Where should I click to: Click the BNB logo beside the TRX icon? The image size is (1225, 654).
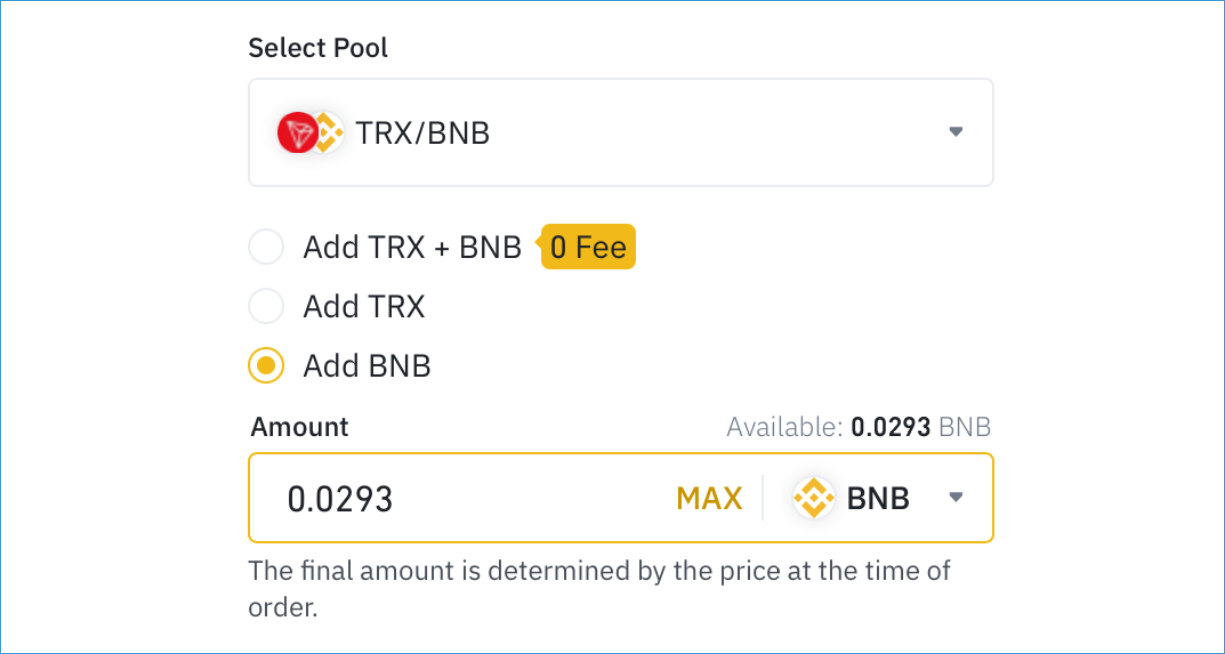(x=328, y=132)
